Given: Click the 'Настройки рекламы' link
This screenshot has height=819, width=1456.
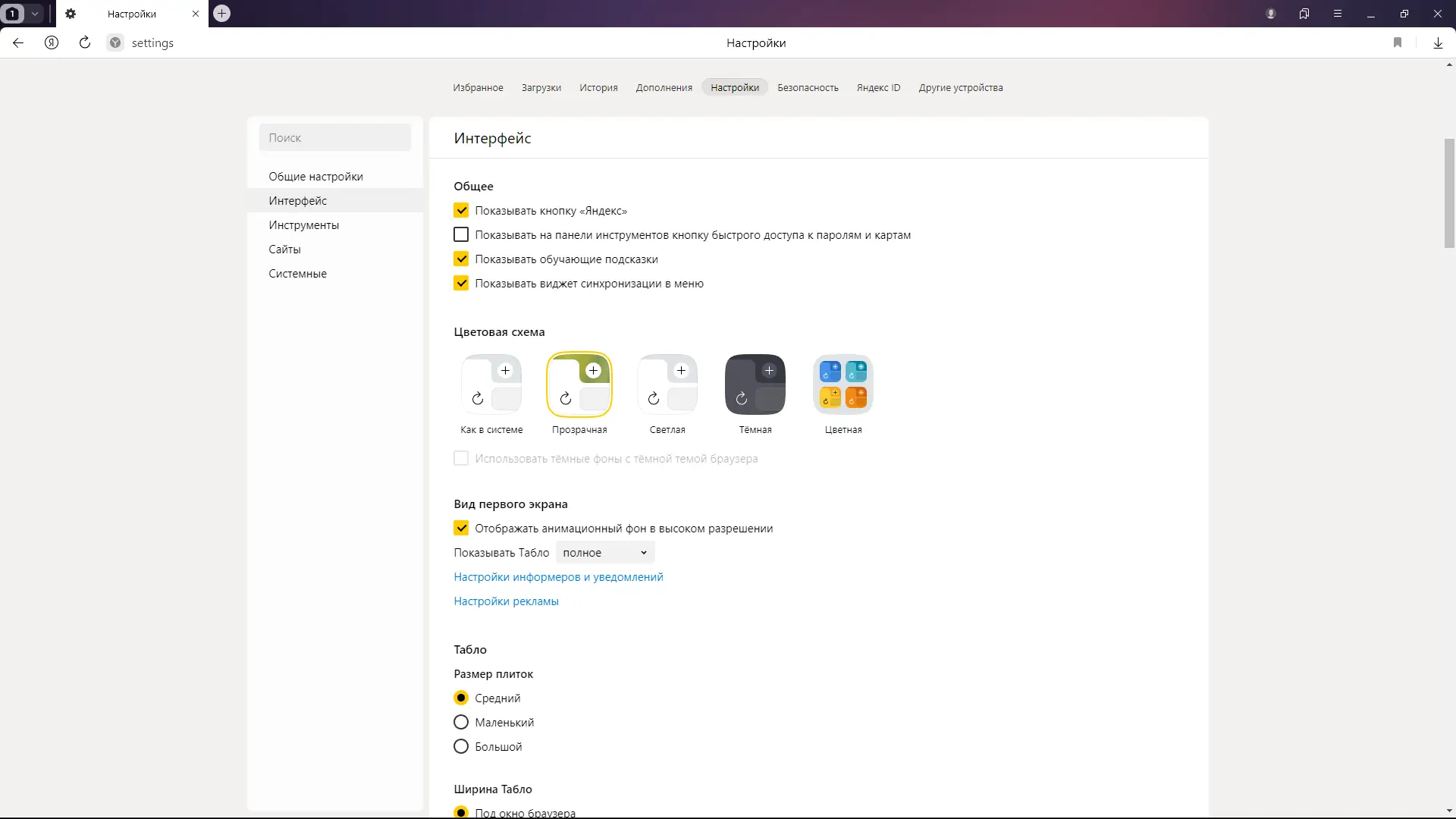Looking at the screenshot, I should (506, 601).
